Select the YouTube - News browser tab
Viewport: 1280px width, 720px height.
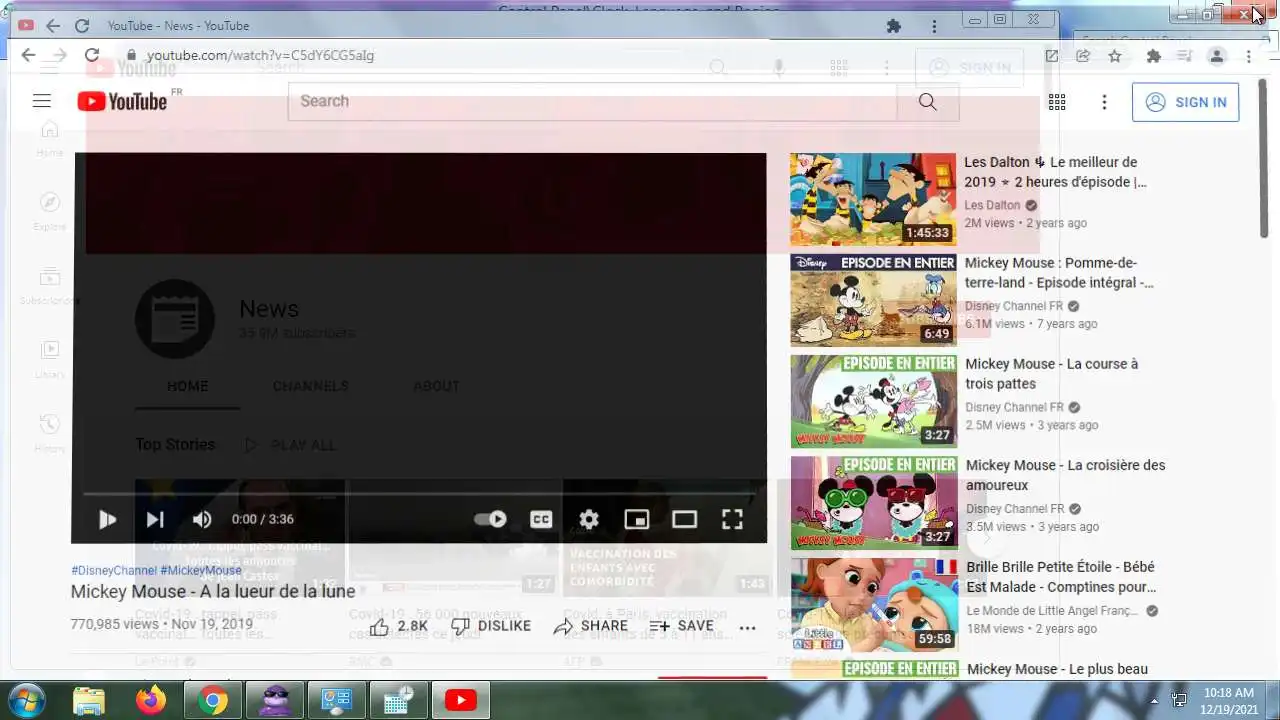click(x=178, y=26)
